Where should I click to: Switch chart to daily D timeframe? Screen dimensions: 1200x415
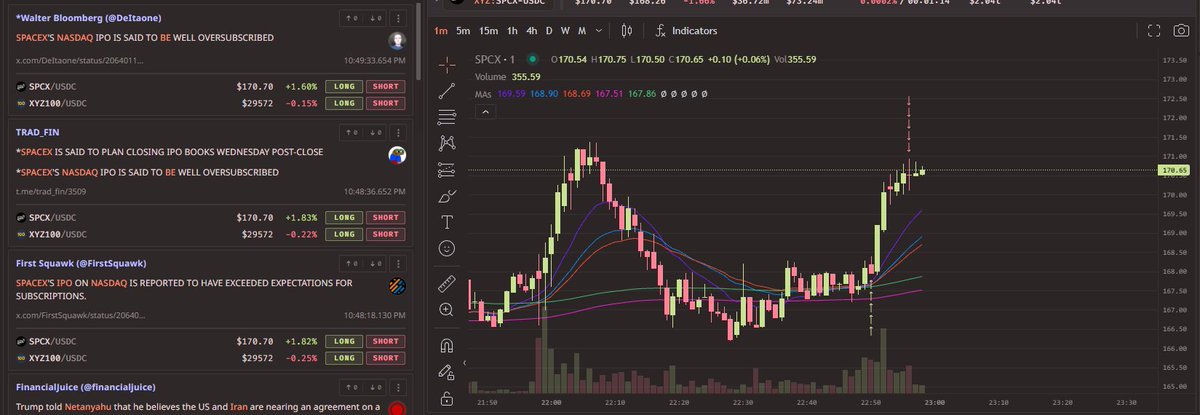click(549, 30)
